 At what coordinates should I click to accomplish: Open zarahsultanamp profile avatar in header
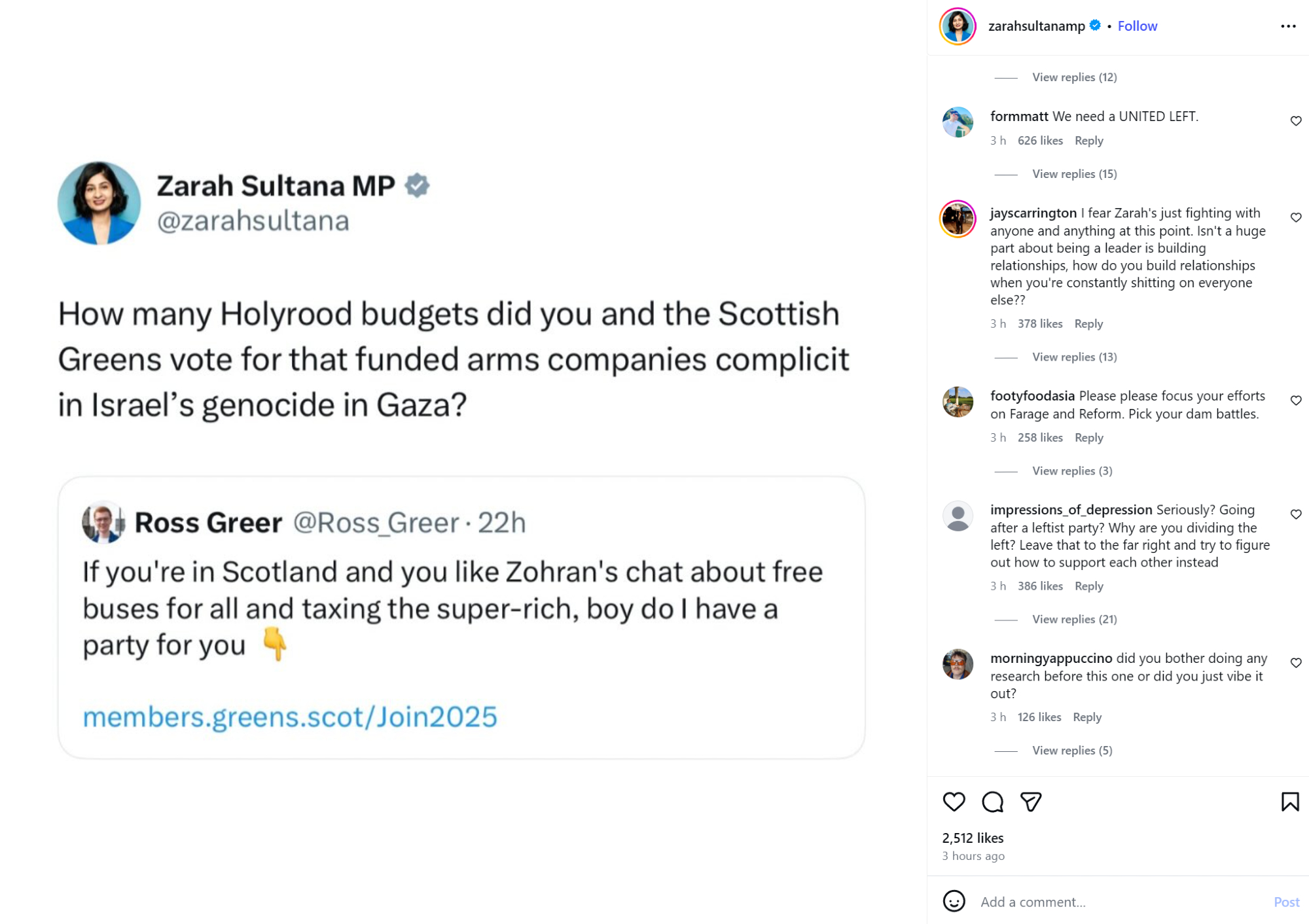[x=958, y=26]
